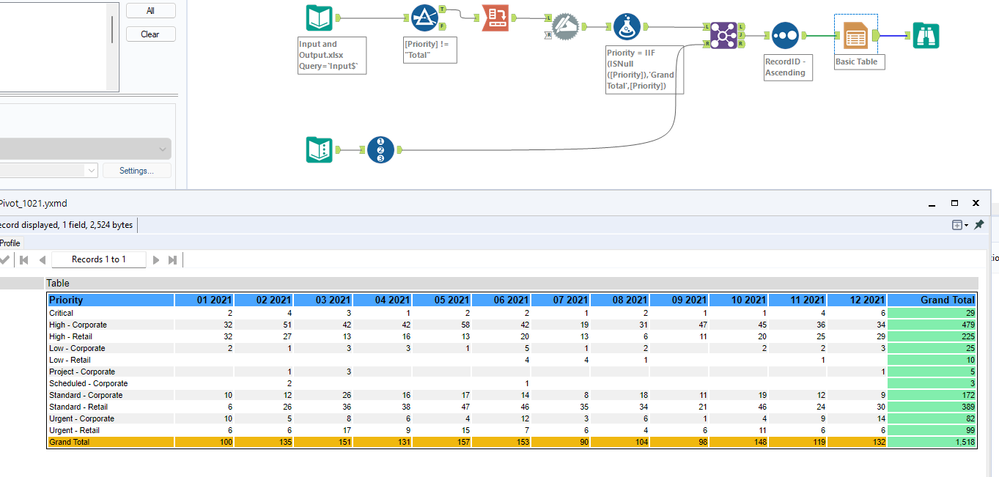Open Settings... in configuration panel
This screenshot has width=999, height=477.
point(136,171)
